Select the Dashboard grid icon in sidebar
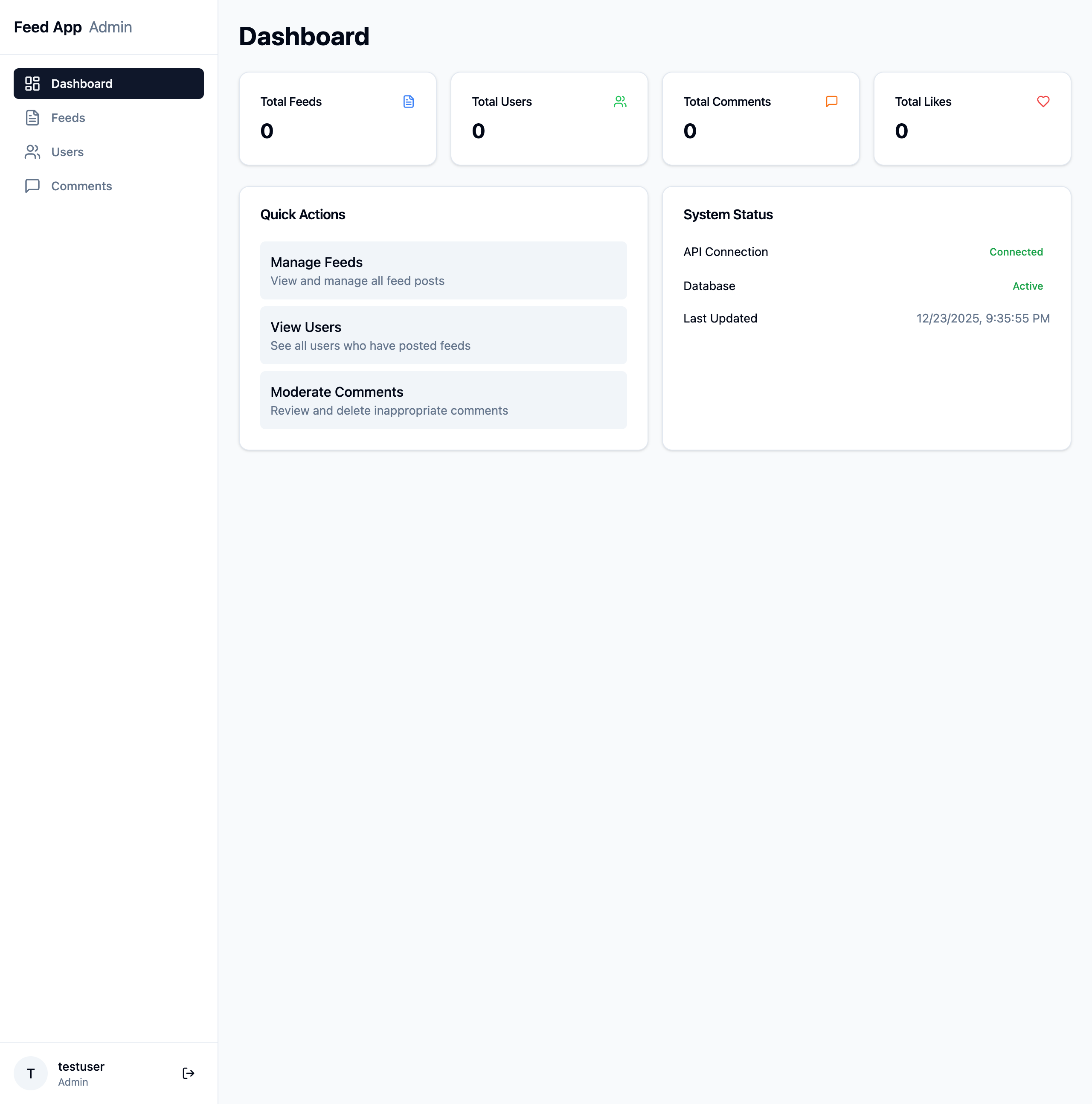 [x=32, y=84]
